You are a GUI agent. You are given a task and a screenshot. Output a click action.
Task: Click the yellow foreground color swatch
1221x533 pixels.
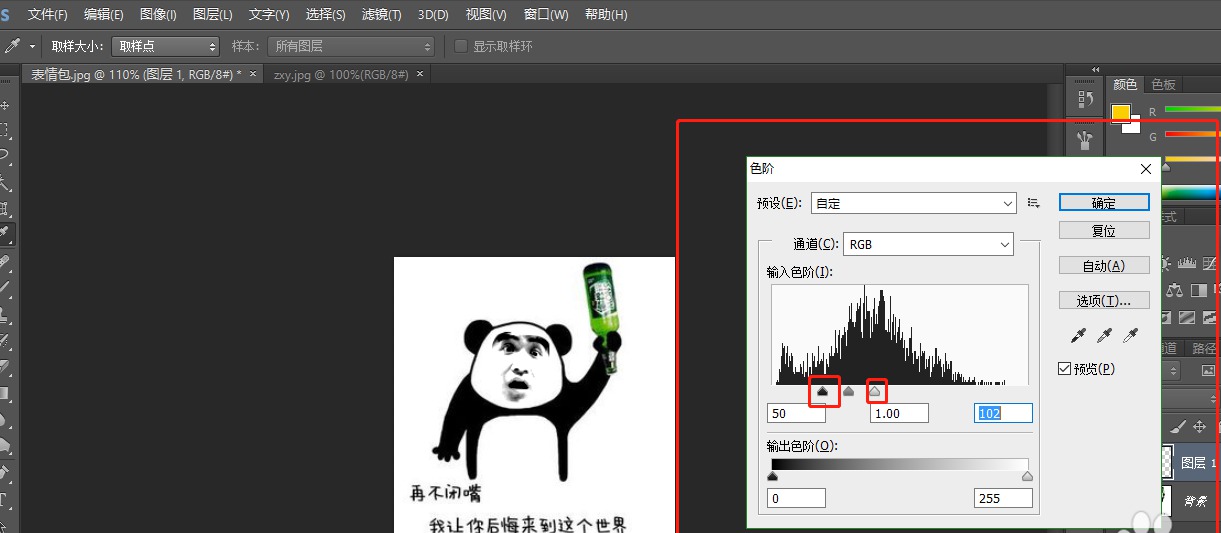1121,112
